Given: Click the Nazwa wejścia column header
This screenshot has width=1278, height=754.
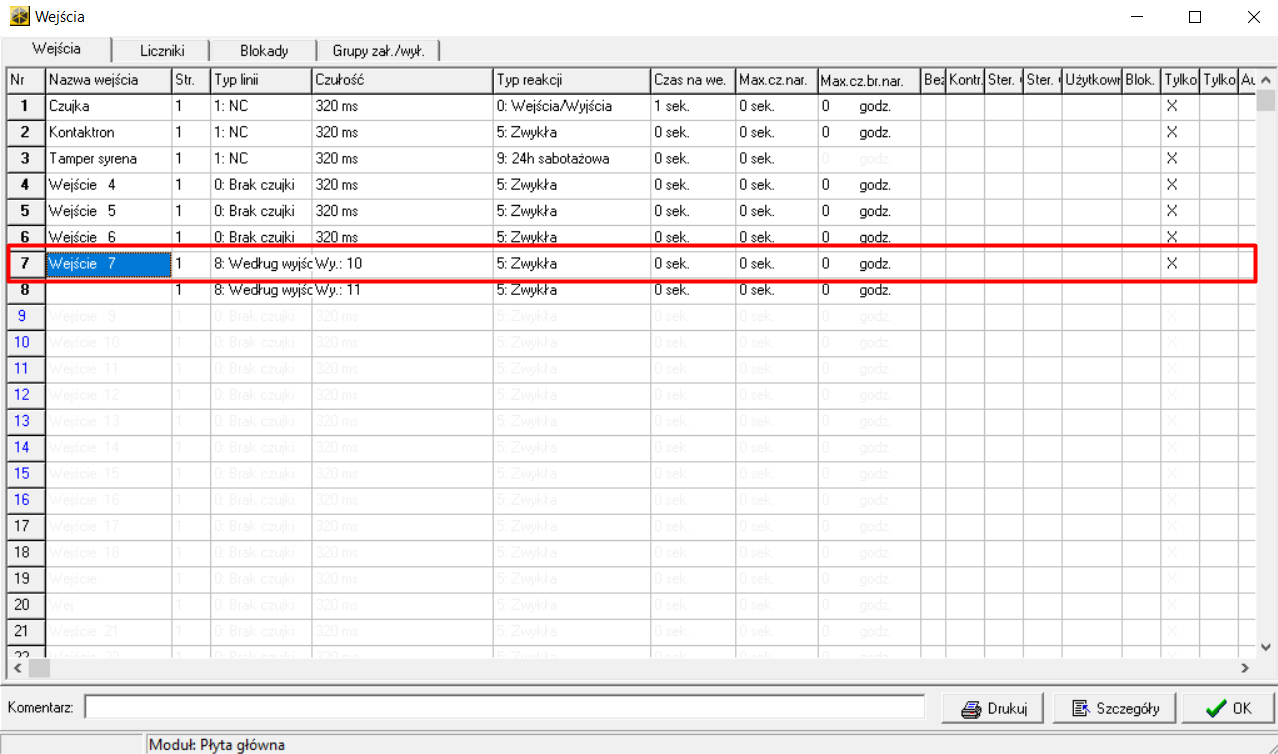Looking at the screenshot, I should tap(108, 80).
